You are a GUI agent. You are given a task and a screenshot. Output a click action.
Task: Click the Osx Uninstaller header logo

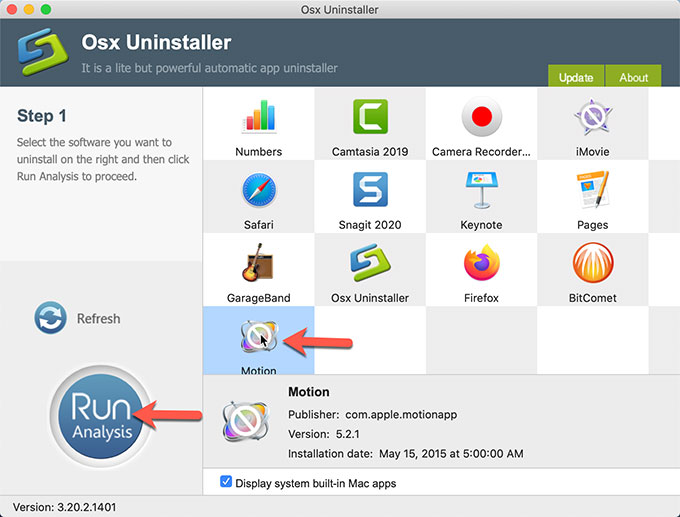(x=42, y=52)
